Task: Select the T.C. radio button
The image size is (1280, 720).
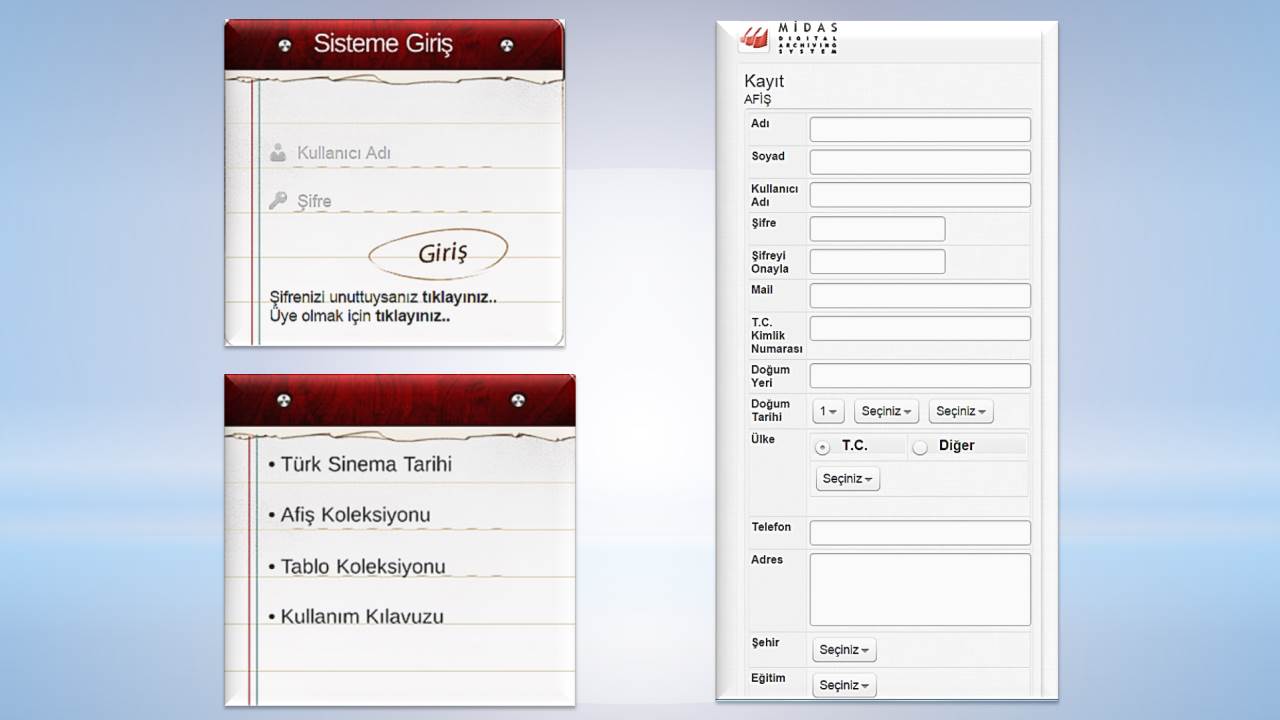Action: [823, 447]
